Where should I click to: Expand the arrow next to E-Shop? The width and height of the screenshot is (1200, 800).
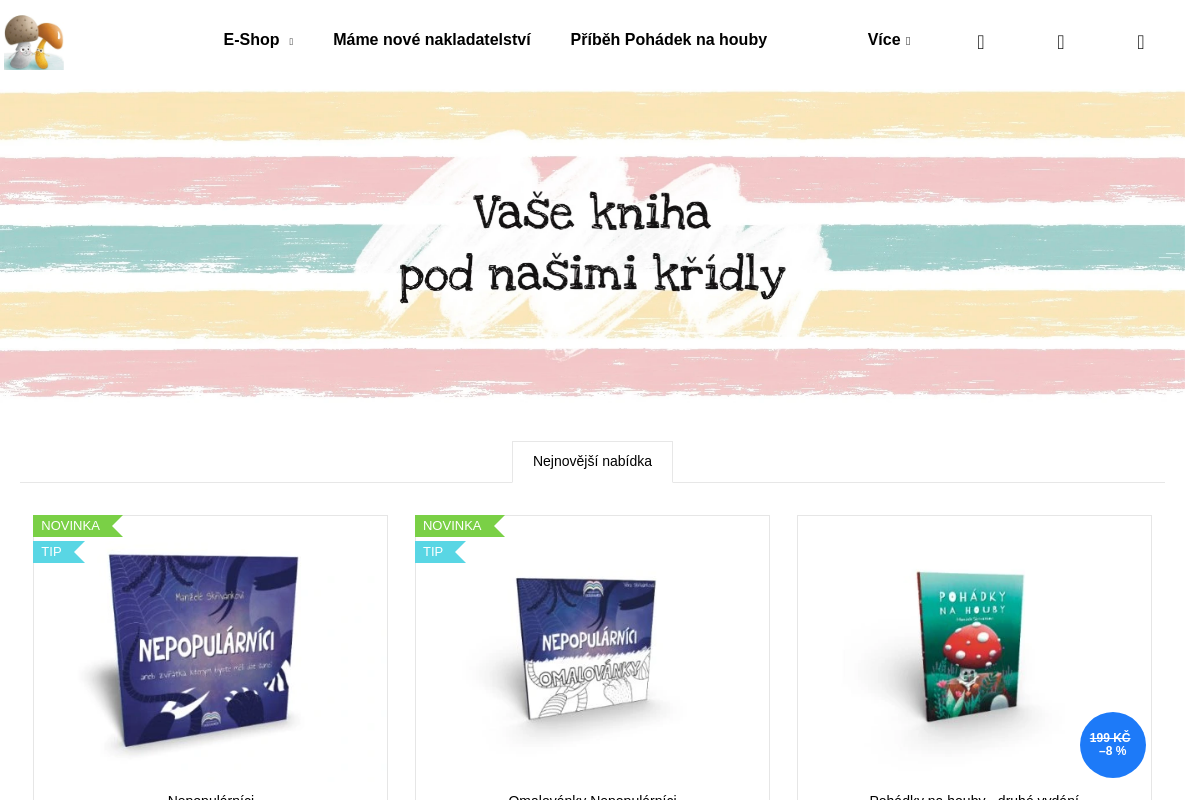click(x=291, y=42)
